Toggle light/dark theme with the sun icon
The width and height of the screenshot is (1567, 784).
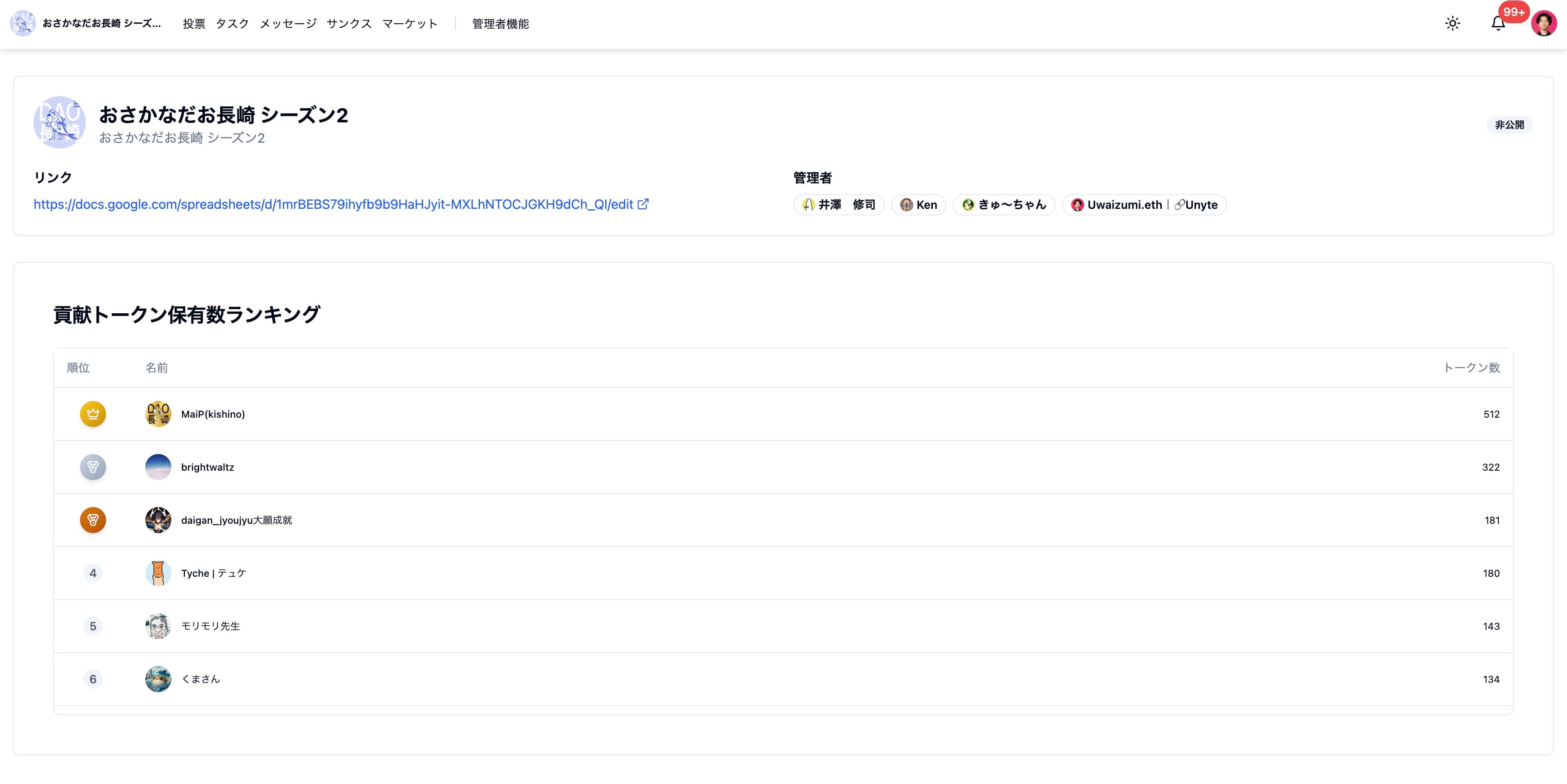click(1453, 23)
